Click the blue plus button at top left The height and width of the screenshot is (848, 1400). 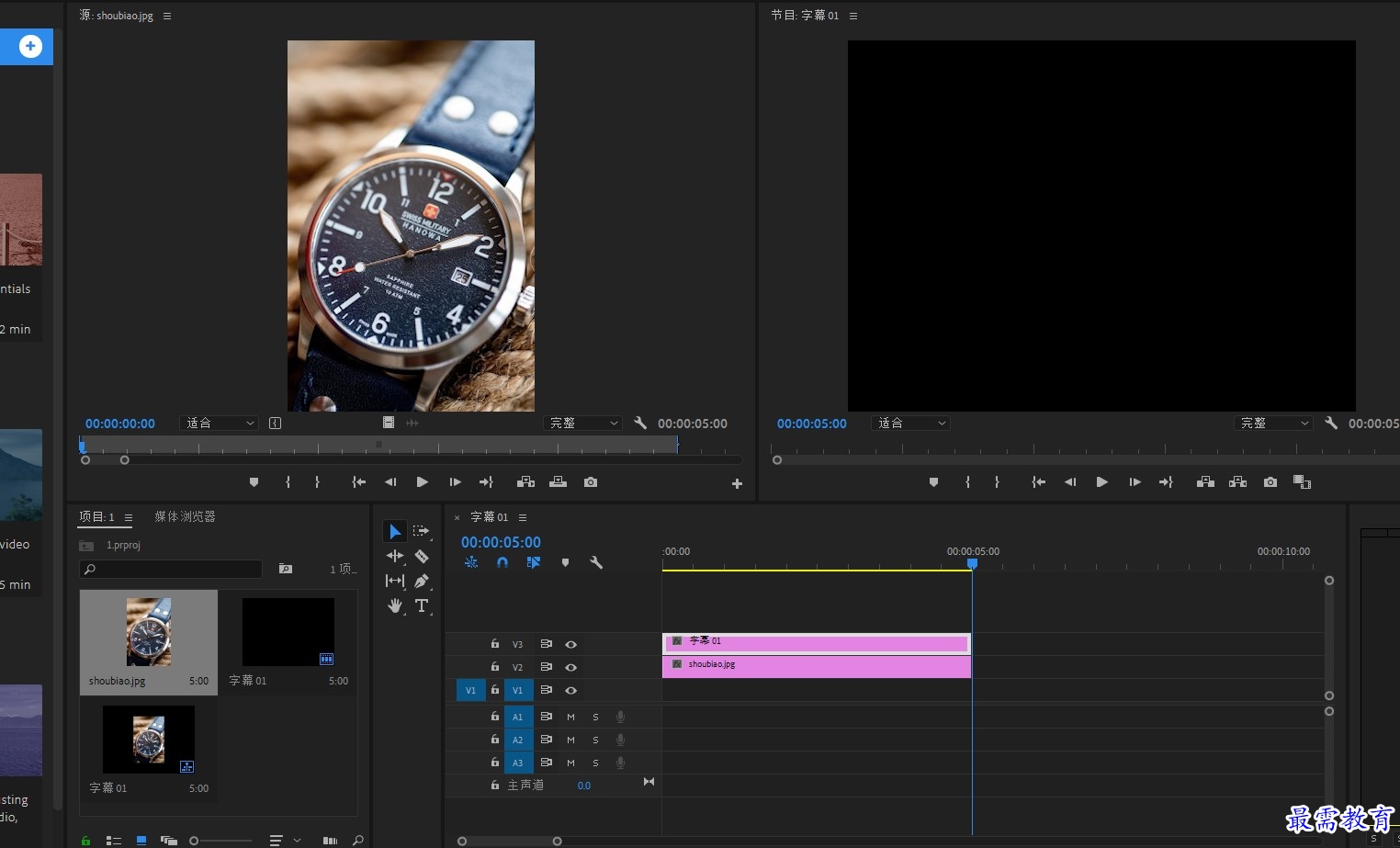30,46
